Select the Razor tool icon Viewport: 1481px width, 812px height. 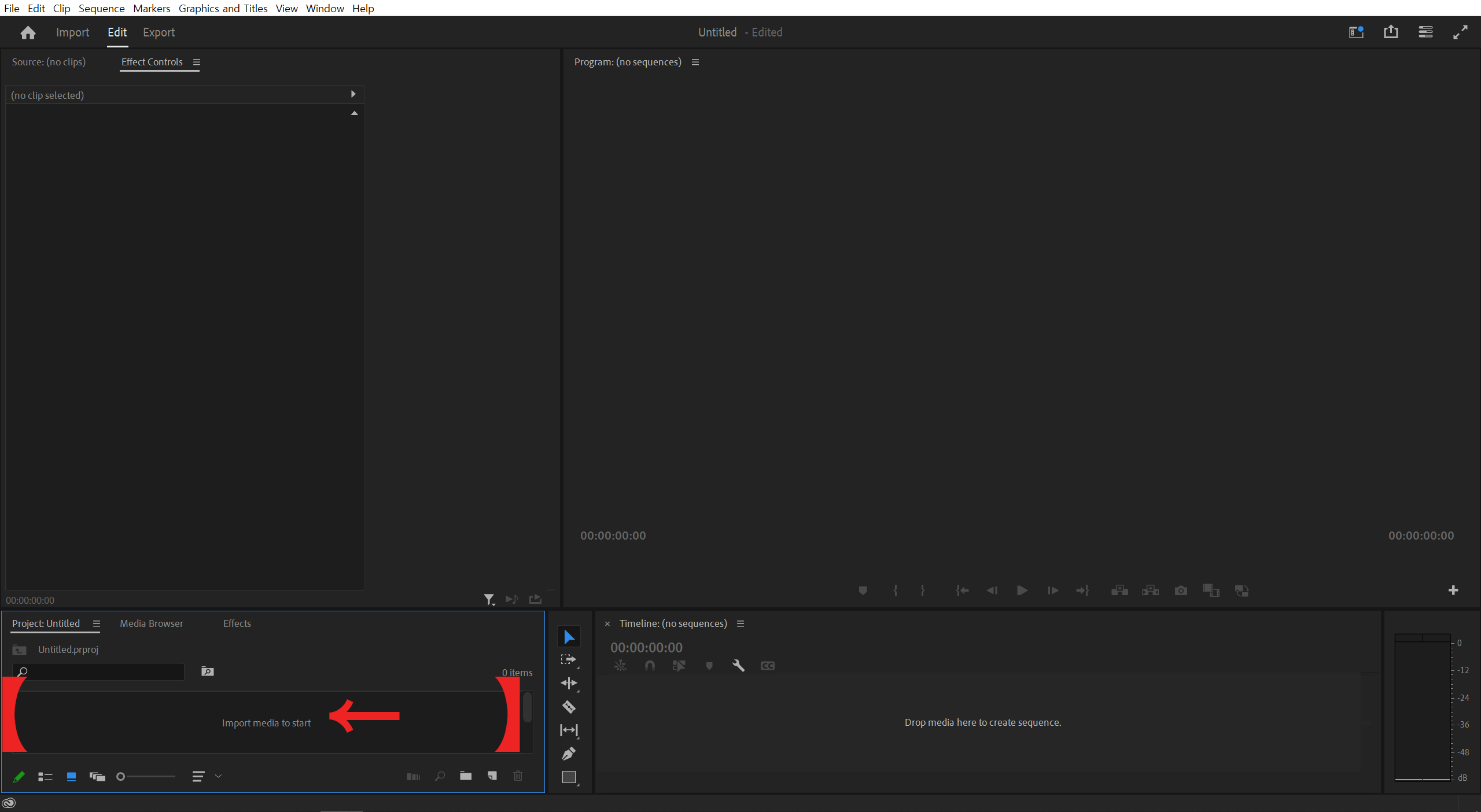[x=568, y=707]
